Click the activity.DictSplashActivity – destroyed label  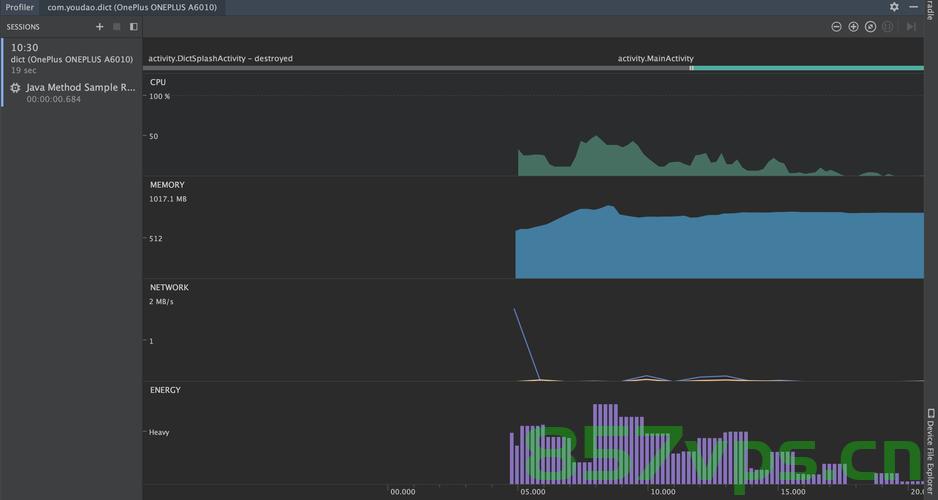[221, 59]
